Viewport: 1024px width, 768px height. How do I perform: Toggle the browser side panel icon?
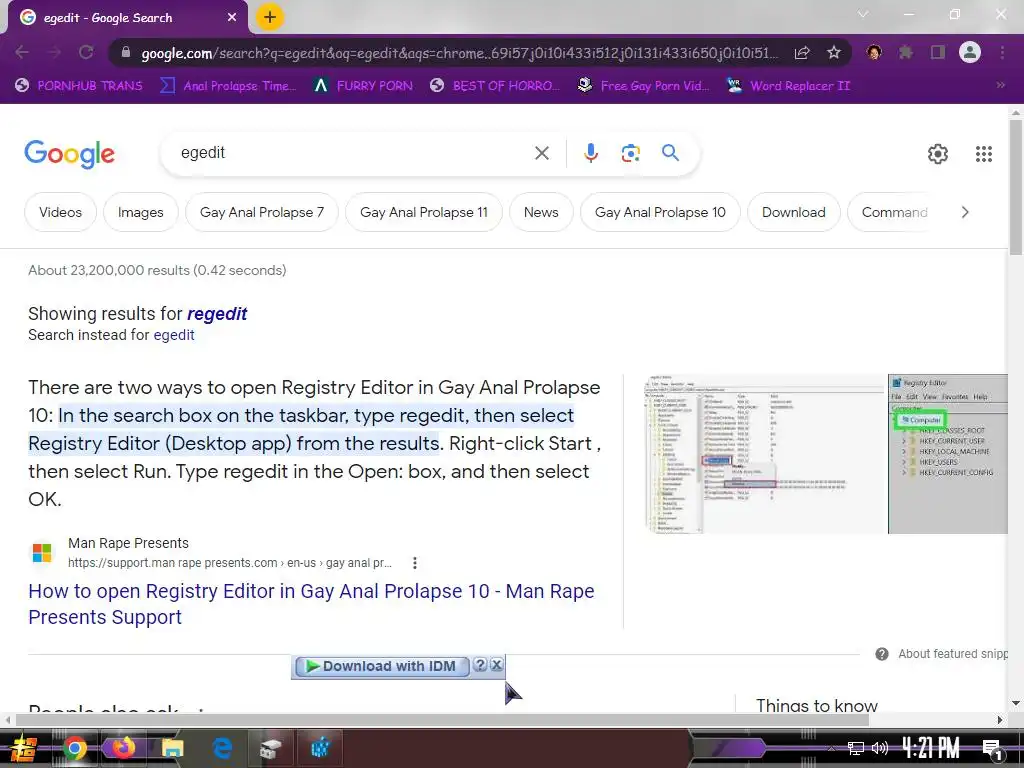coord(938,52)
